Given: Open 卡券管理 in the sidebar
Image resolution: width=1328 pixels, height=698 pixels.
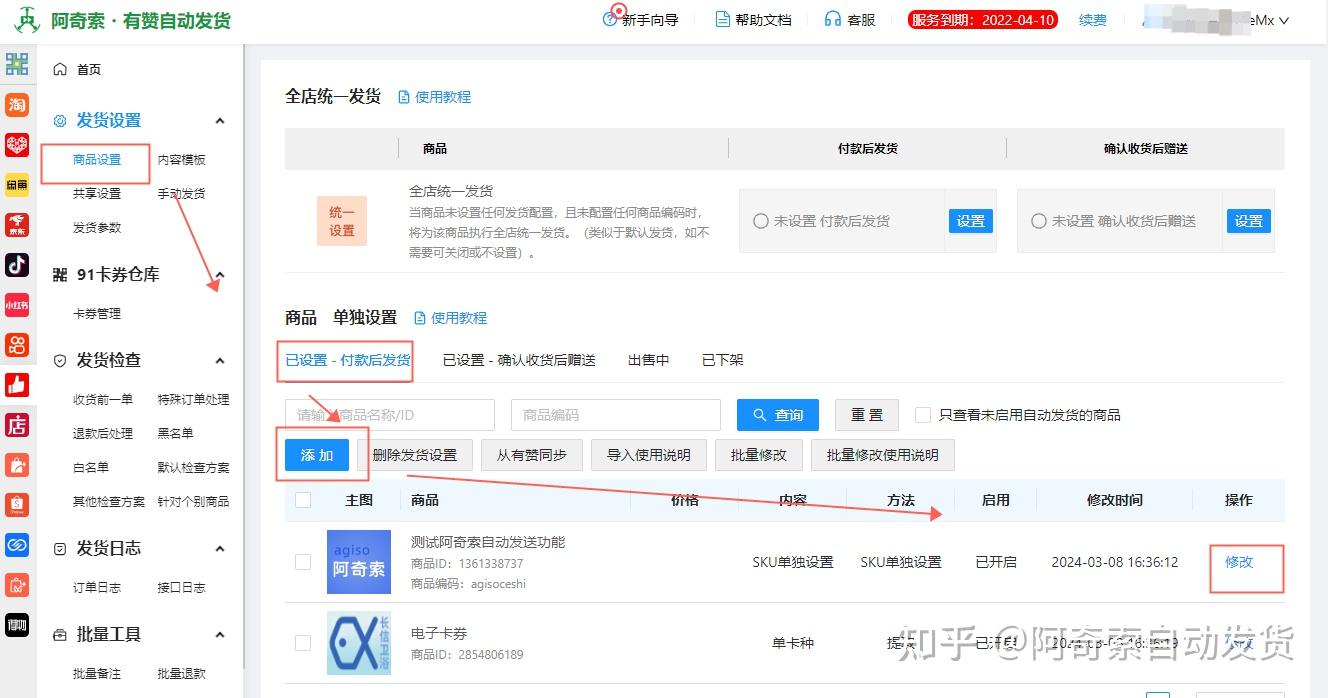Looking at the screenshot, I should click(97, 314).
